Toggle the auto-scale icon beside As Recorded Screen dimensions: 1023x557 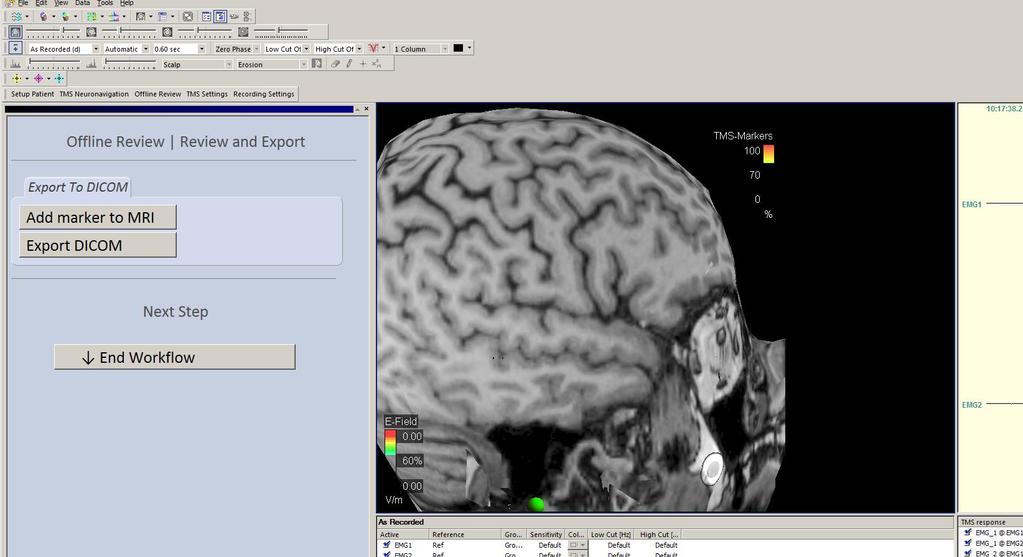(16, 48)
